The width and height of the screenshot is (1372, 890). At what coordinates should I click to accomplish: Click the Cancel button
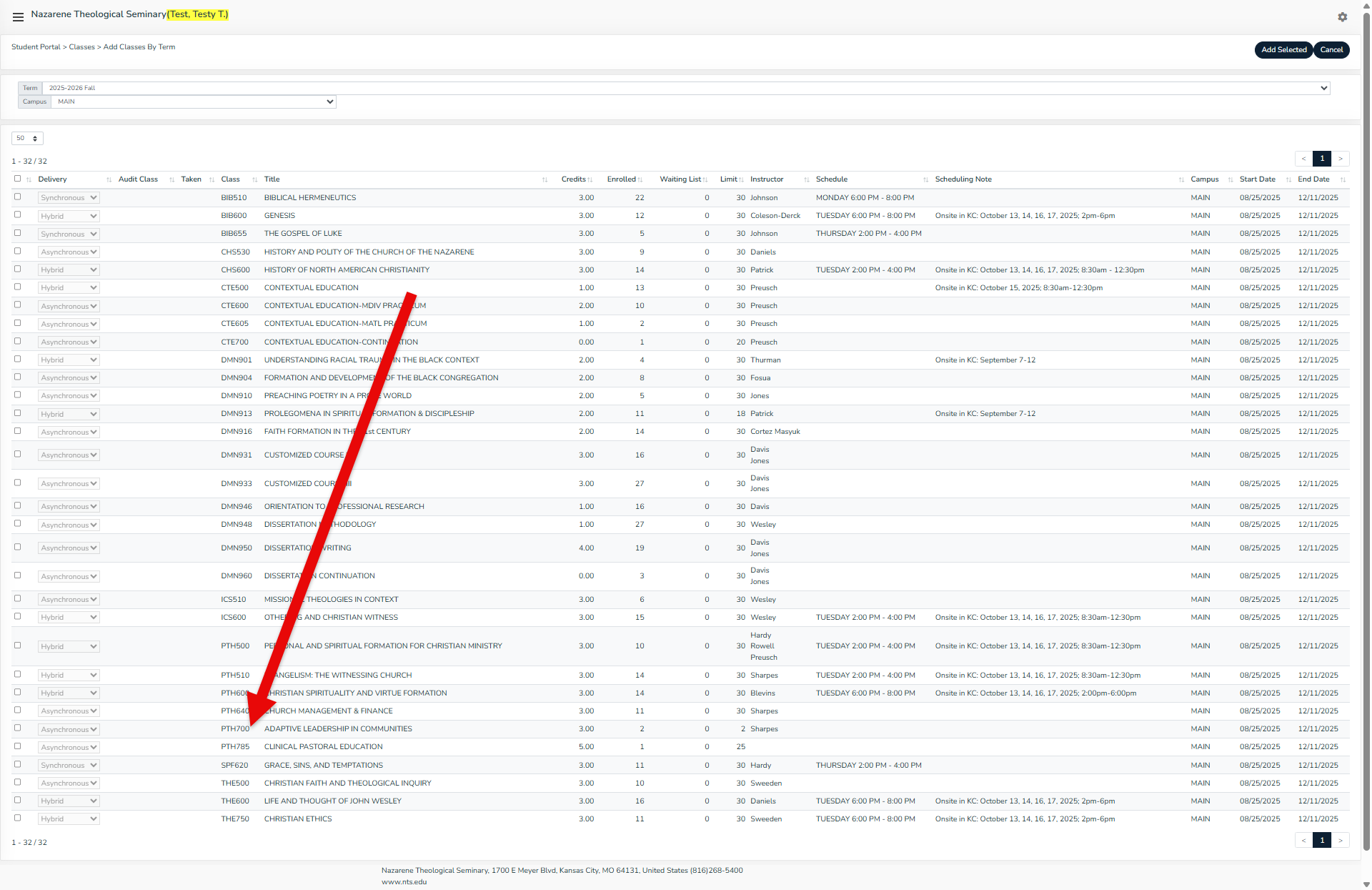coord(1331,50)
